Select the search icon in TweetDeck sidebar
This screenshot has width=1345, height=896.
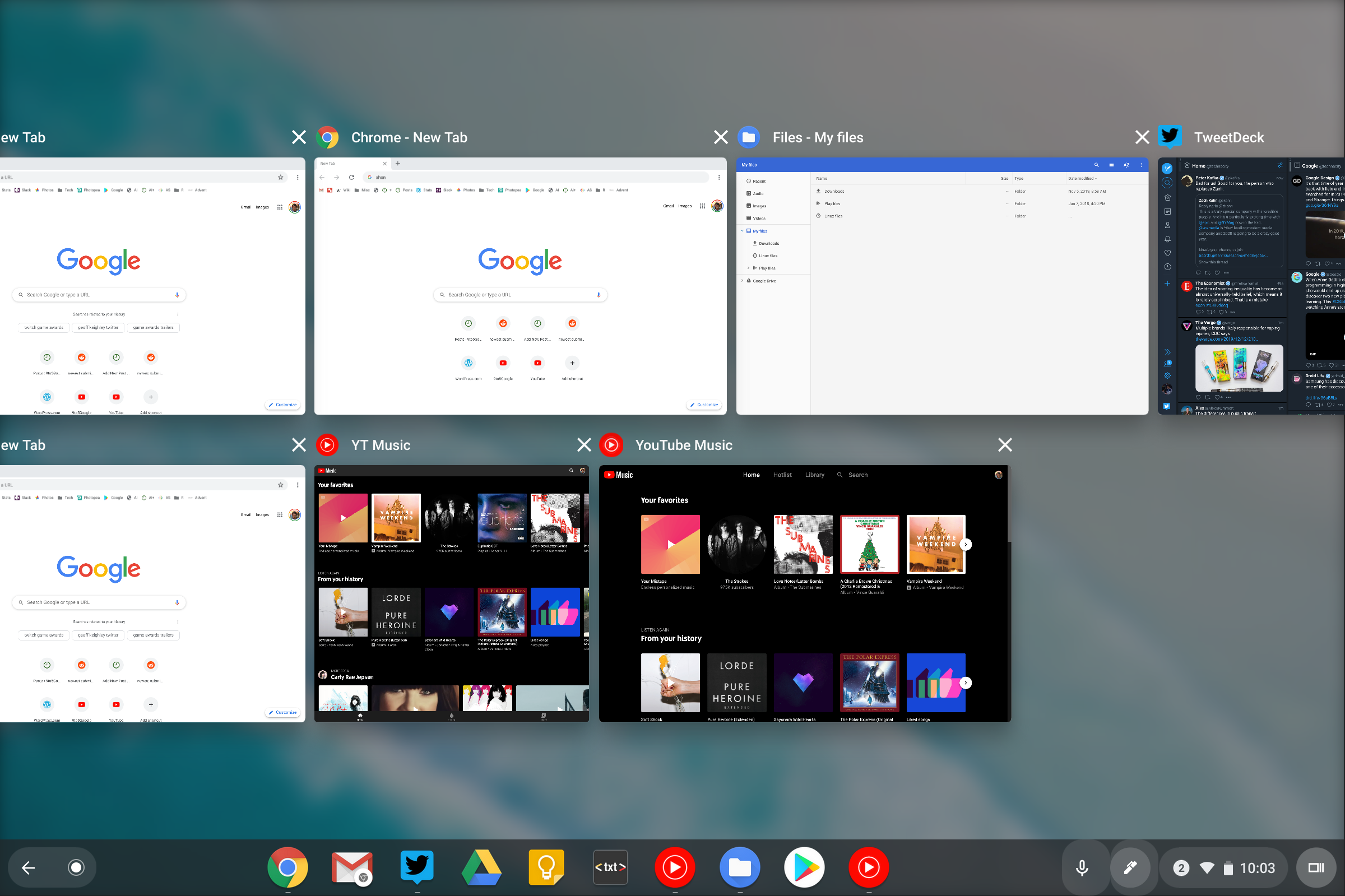tap(1167, 183)
